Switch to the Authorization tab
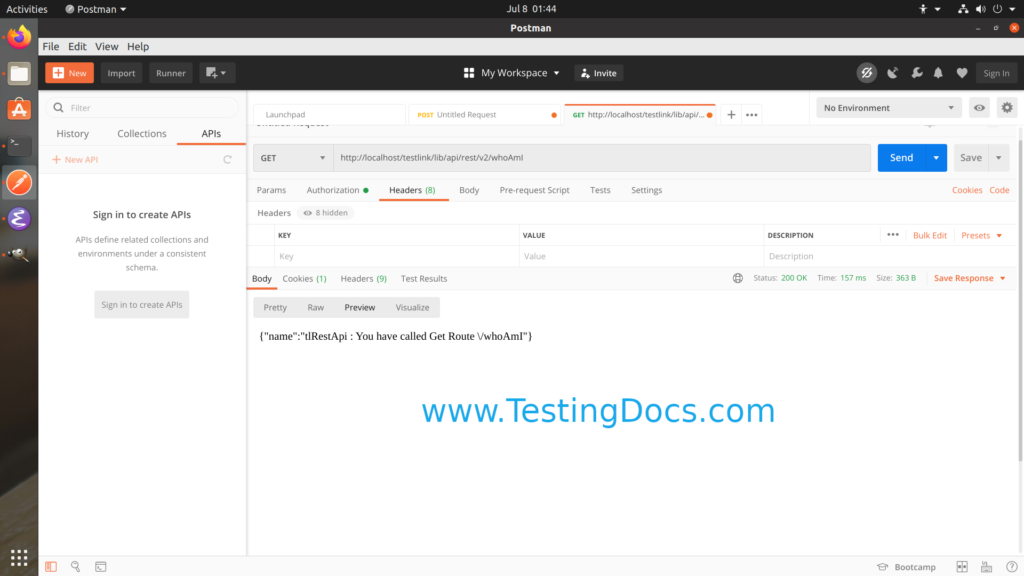This screenshot has height=576, width=1024. pyautogui.click(x=332, y=189)
